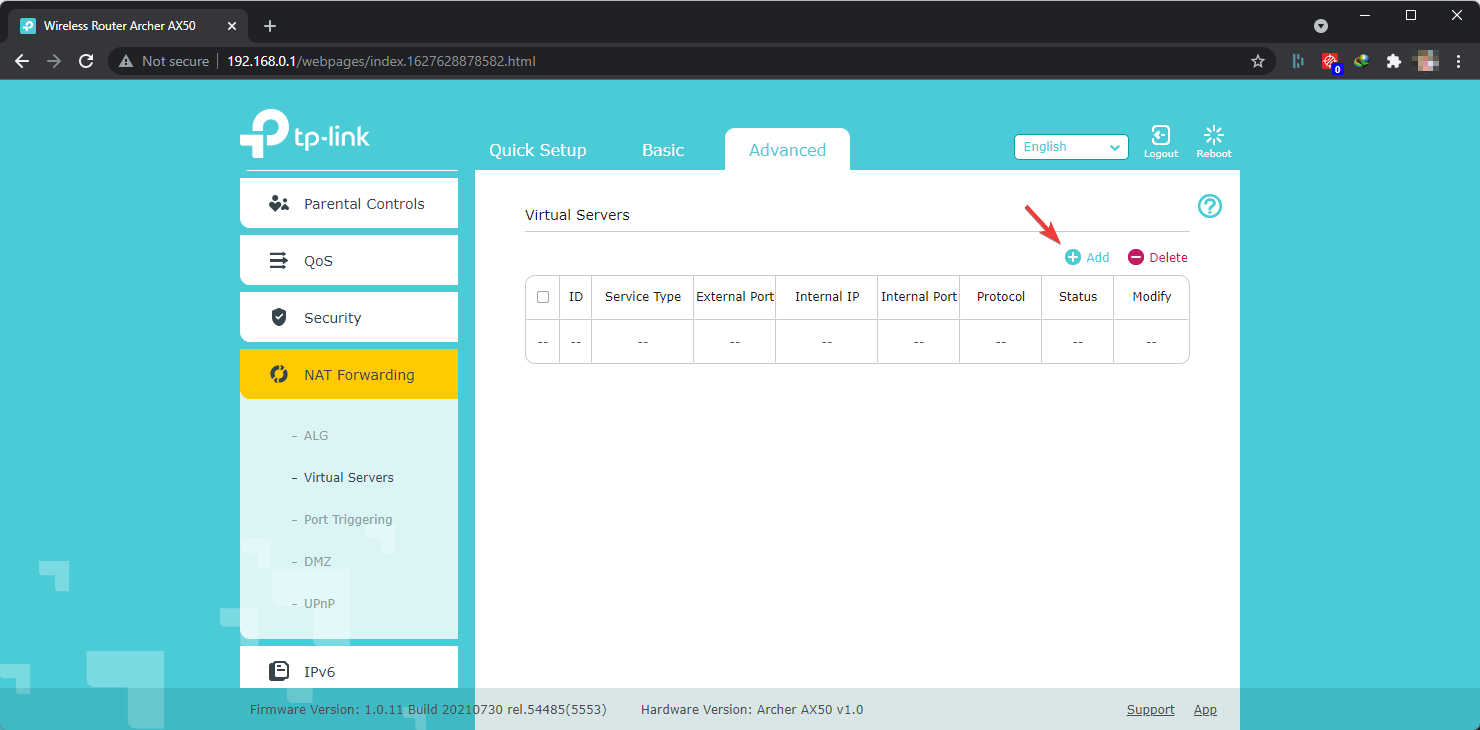
Task: Click the App link in footer
Action: pos(1205,710)
